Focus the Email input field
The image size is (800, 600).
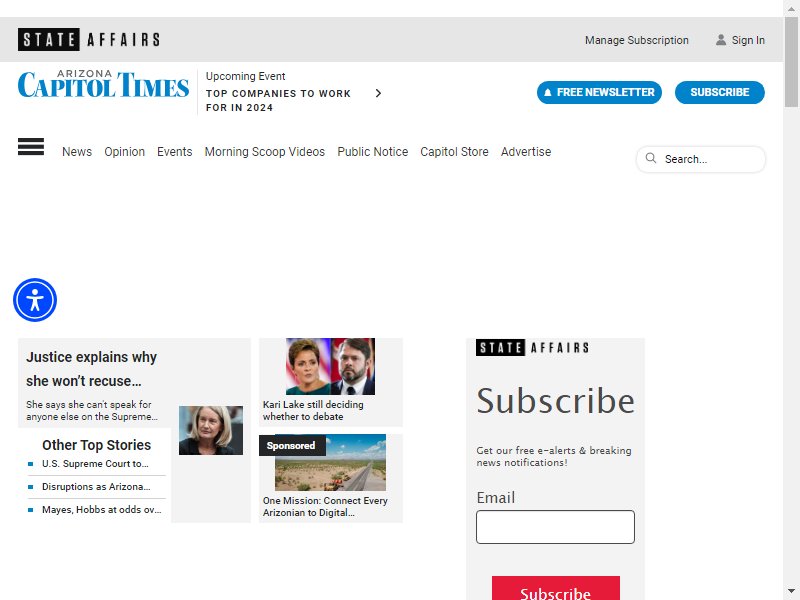point(555,527)
